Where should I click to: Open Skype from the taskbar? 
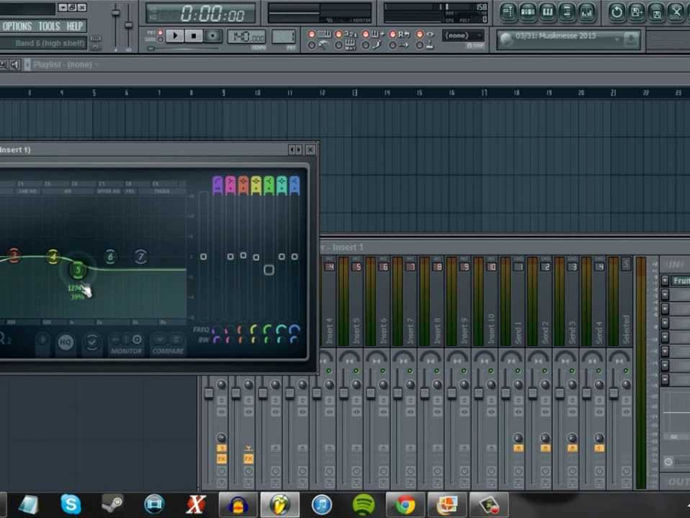point(71,504)
